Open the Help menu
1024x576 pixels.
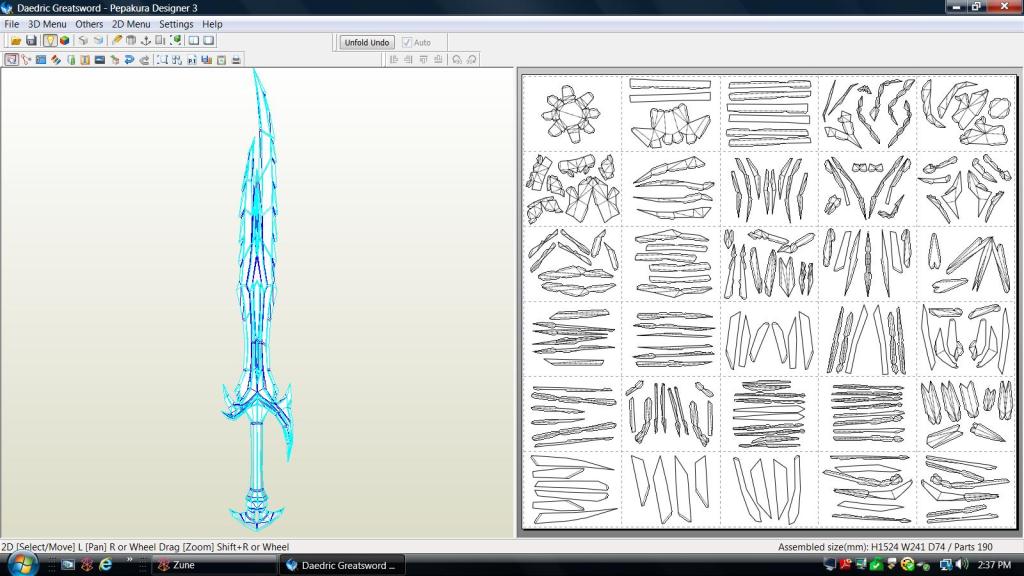(212, 24)
